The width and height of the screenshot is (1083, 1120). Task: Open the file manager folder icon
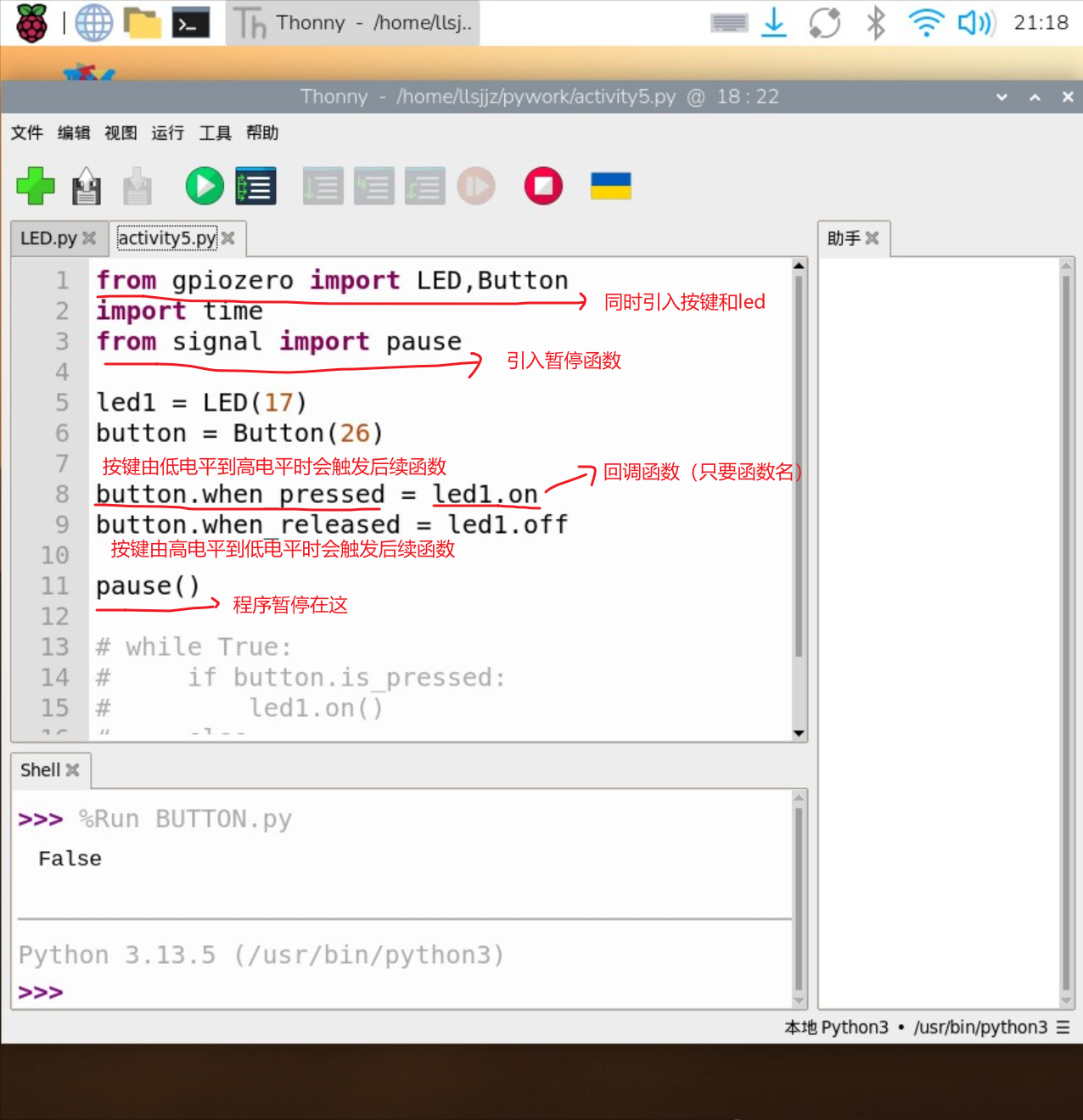pos(142,23)
